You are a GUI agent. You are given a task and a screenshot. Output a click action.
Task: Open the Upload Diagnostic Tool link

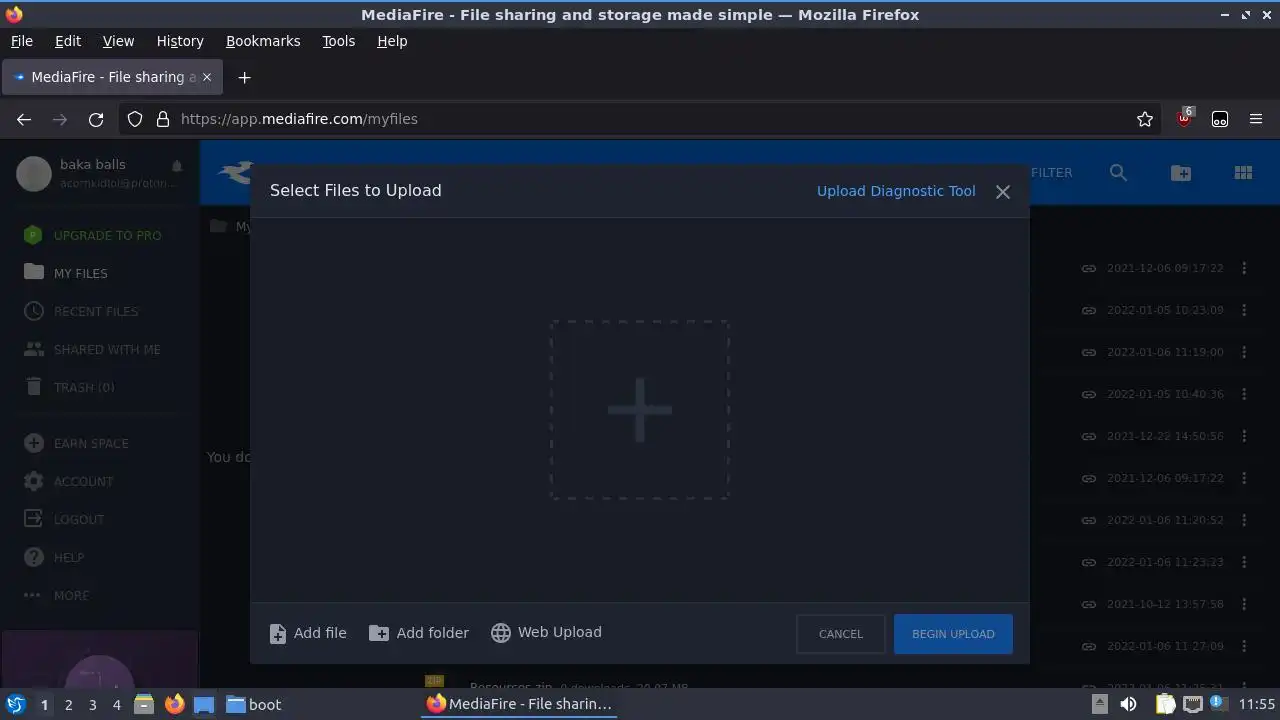pos(896,191)
